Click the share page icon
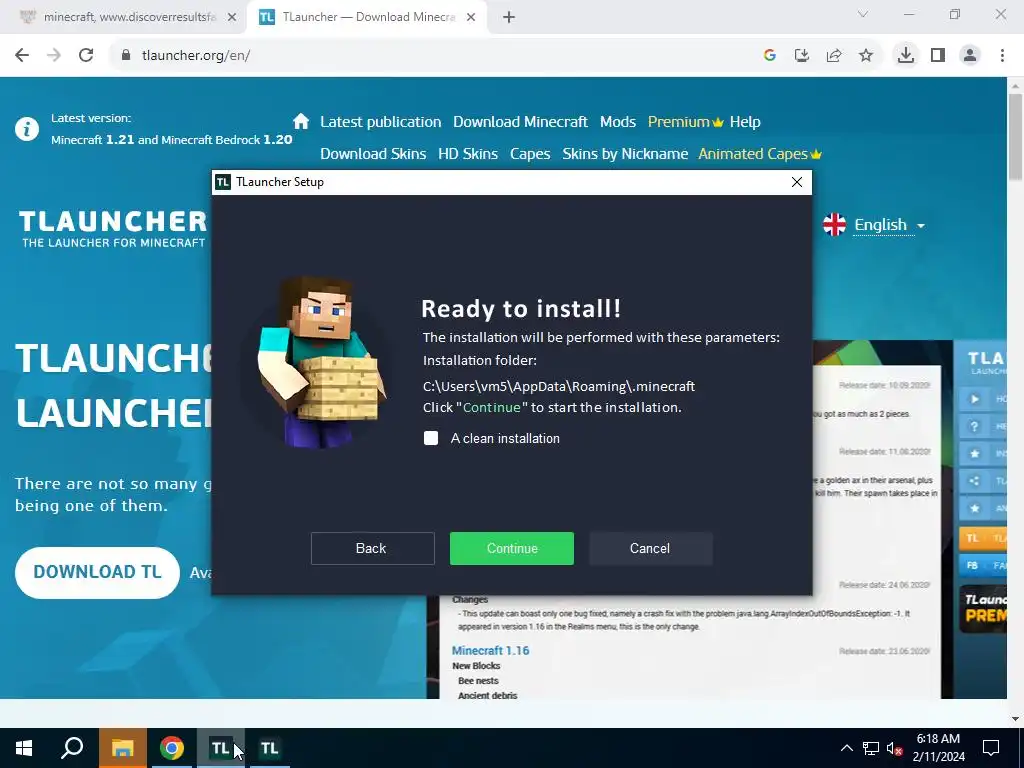This screenshot has width=1024, height=768. click(834, 56)
